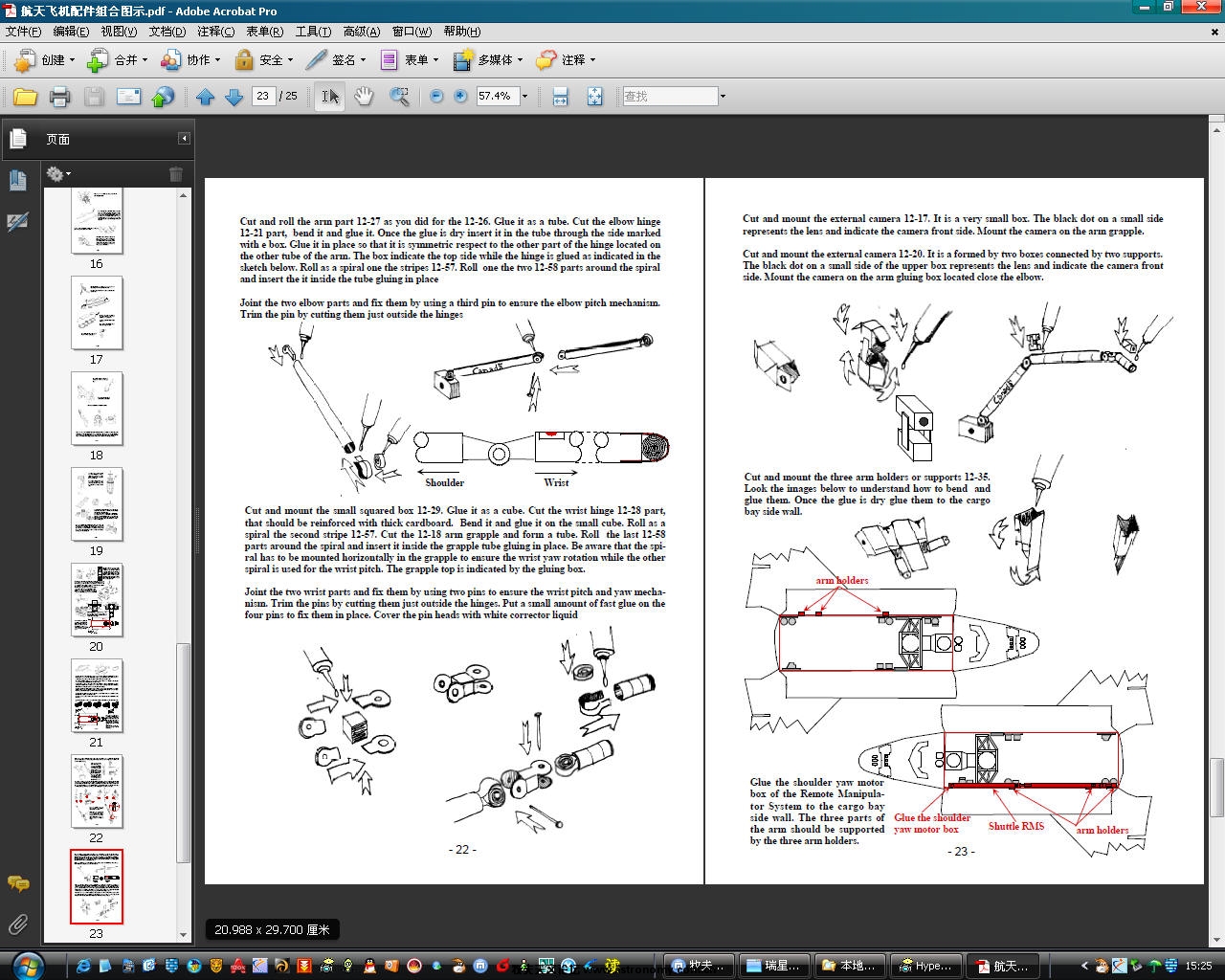Choose the Hand pan tool
The height and width of the screenshot is (980, 1225).
pos(364,97)
